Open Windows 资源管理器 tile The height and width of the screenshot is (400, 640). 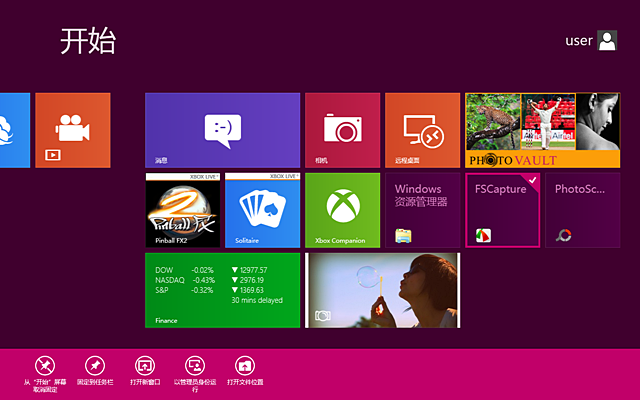coord(422,210)
